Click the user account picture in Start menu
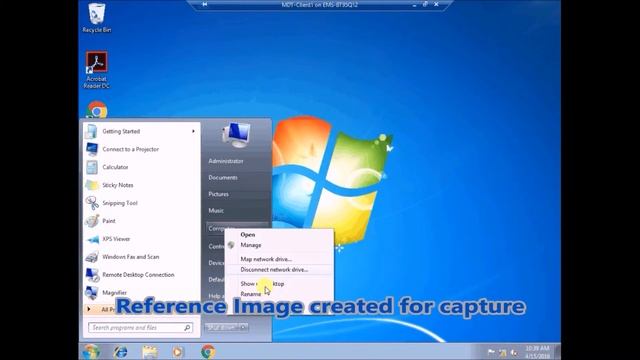This screenshot has height=360, width=640. pos(236,135)
